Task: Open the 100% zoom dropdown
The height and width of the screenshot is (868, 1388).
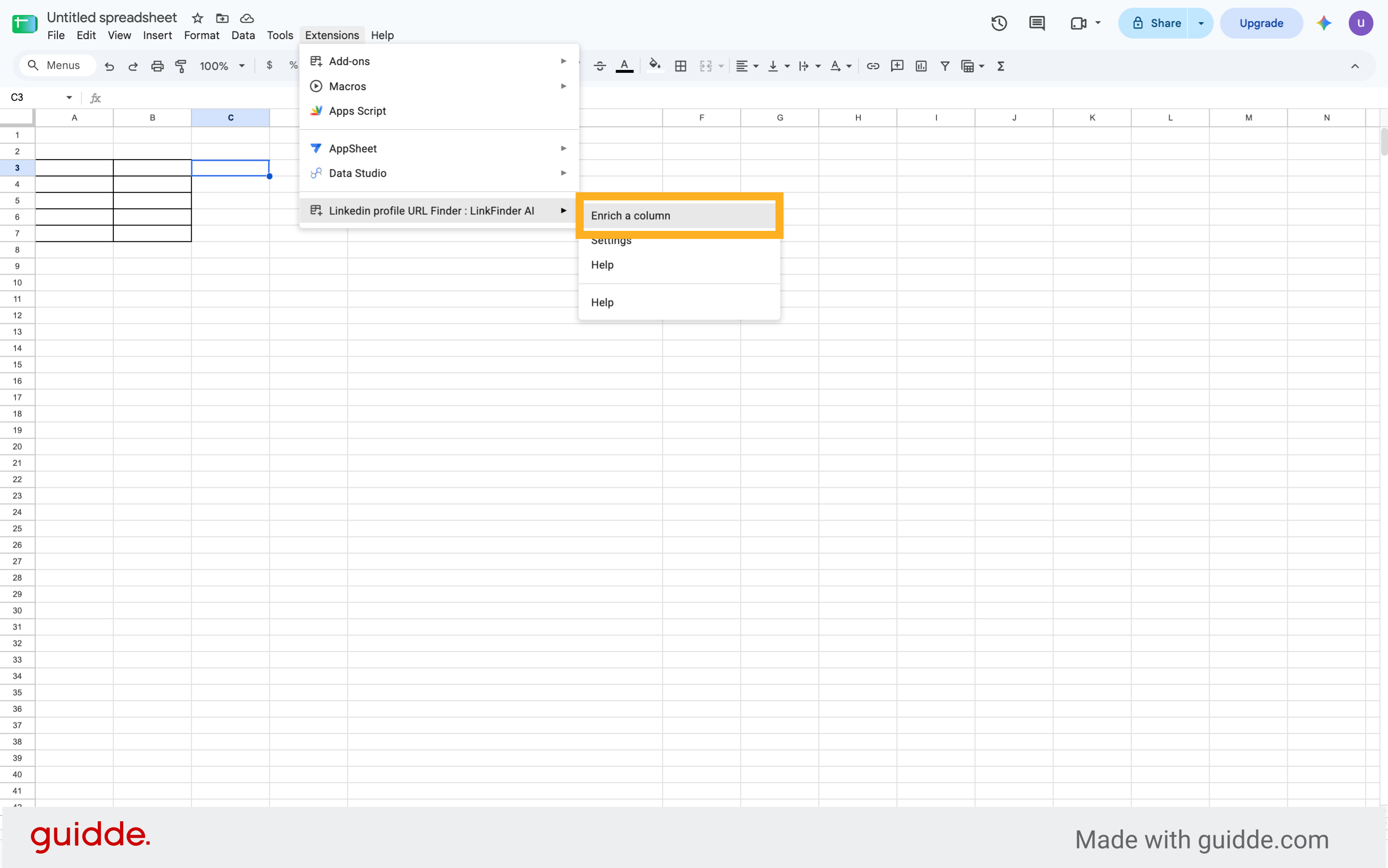Action: pos(222,66)
